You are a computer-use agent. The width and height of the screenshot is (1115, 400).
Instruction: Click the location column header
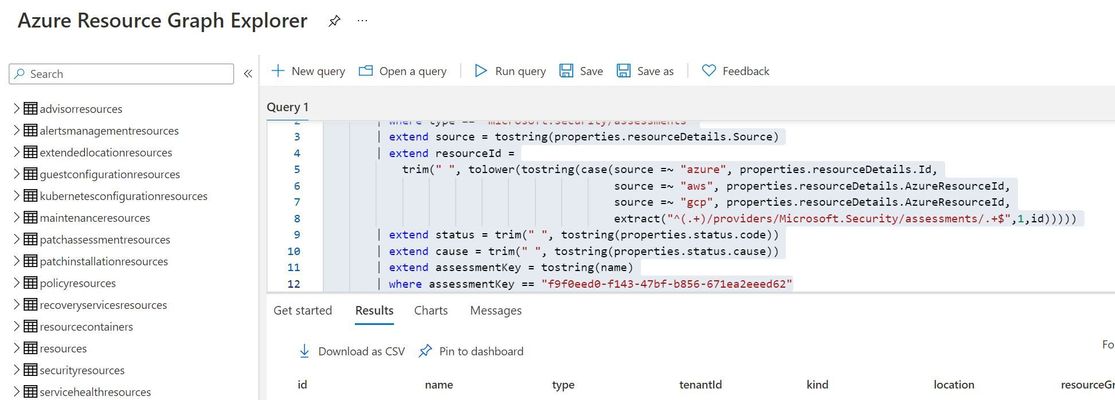[x=954, y=385]
